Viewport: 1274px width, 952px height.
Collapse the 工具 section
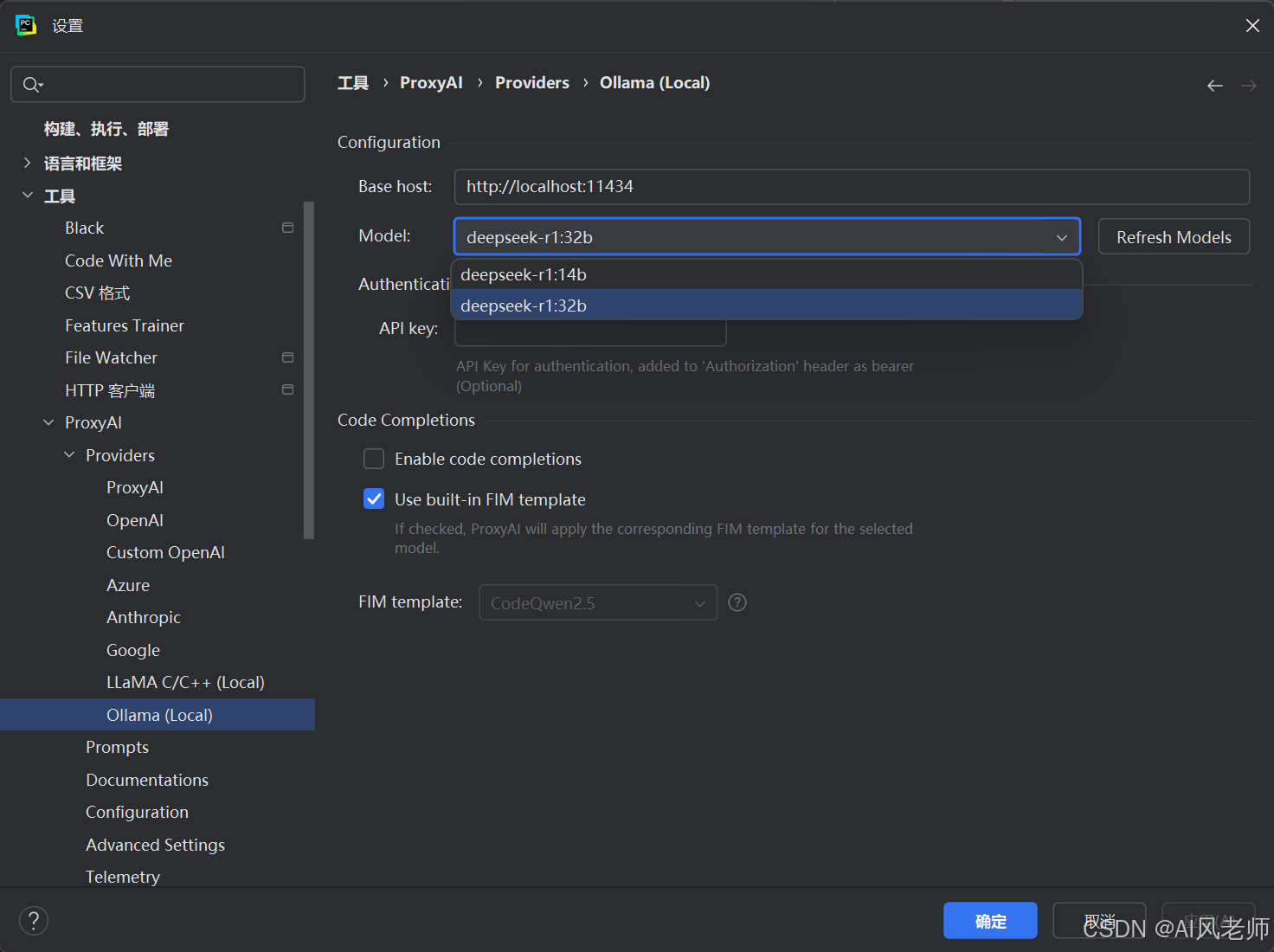coord(27,196)
